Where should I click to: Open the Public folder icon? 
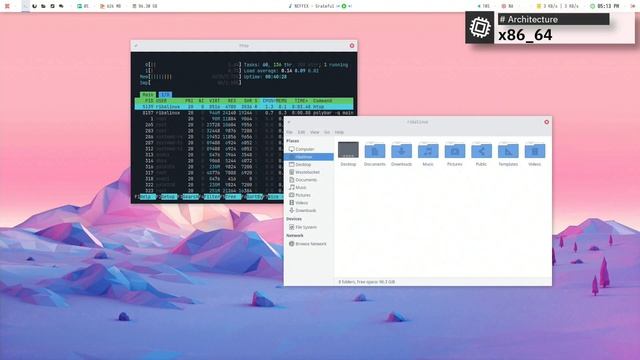click(x=481, y=150)
